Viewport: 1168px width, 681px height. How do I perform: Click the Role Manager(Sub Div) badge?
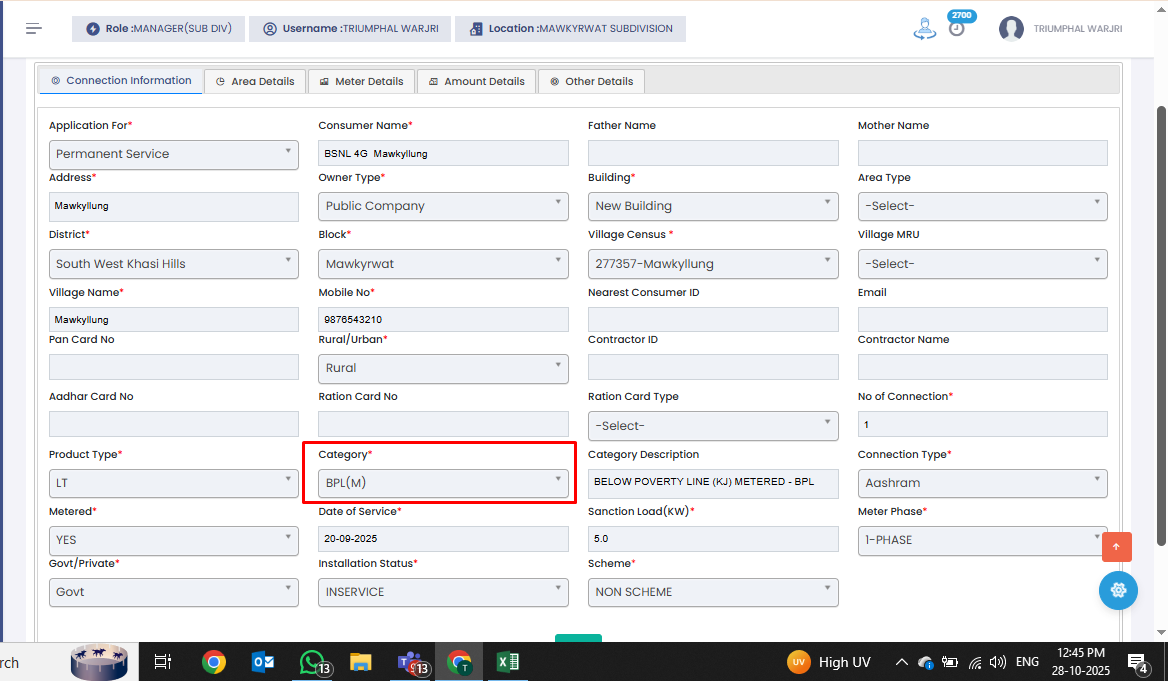click(158, 28)
